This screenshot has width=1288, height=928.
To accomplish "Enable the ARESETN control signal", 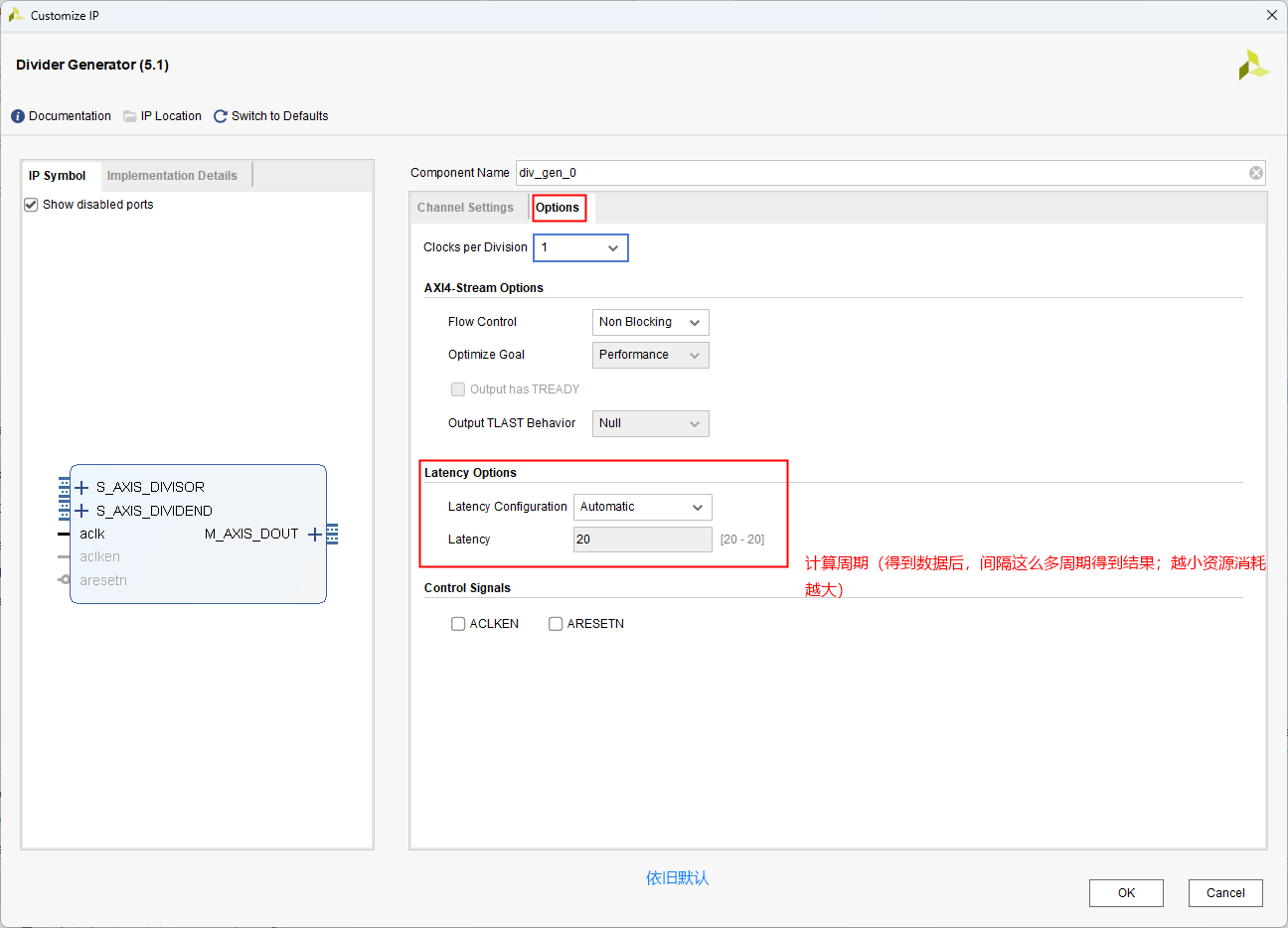I will point(556,624).
